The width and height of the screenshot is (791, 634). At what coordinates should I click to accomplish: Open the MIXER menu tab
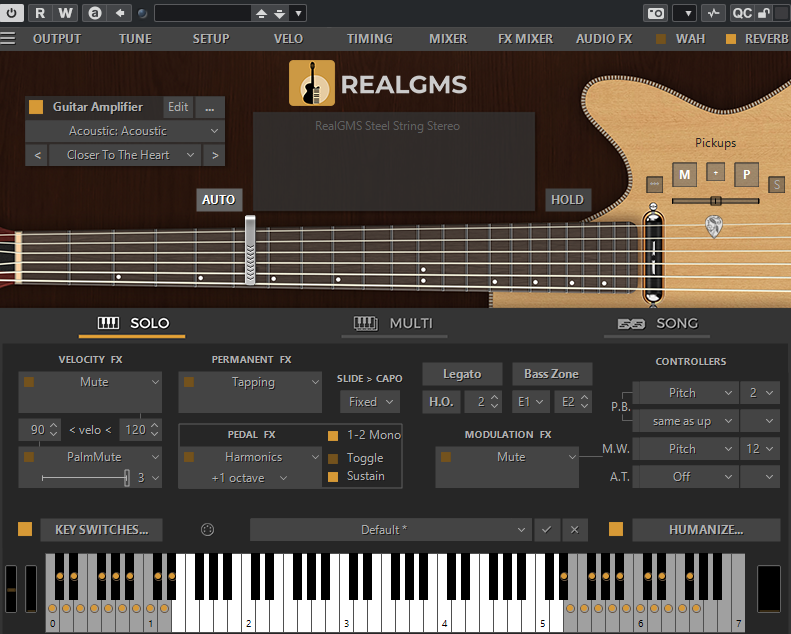[448, 39]
